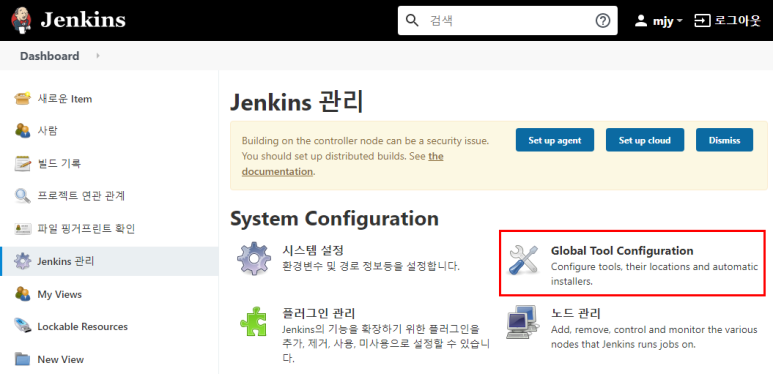The width and height of the screenshot is (773, 374).
Task: Click the 플러그인 관리 puzzle piece icon
Action: 253,321
